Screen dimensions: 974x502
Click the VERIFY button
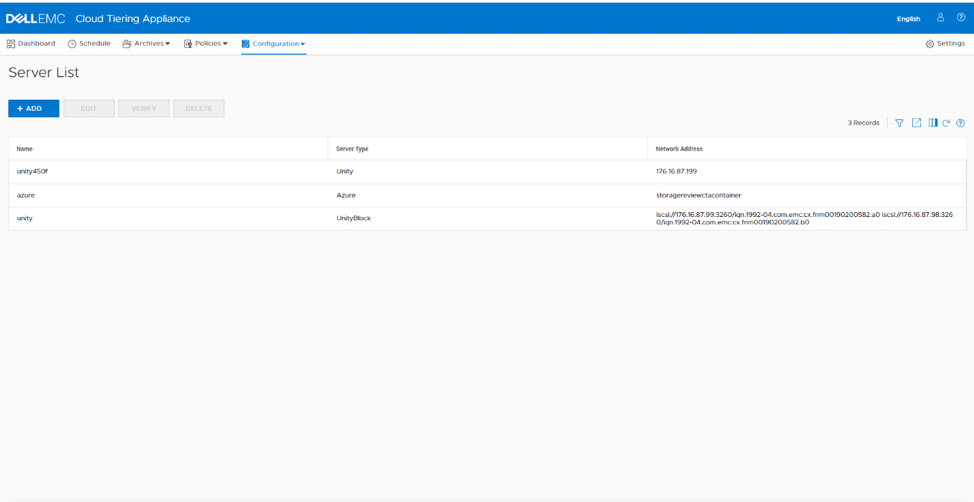point(143,108)
